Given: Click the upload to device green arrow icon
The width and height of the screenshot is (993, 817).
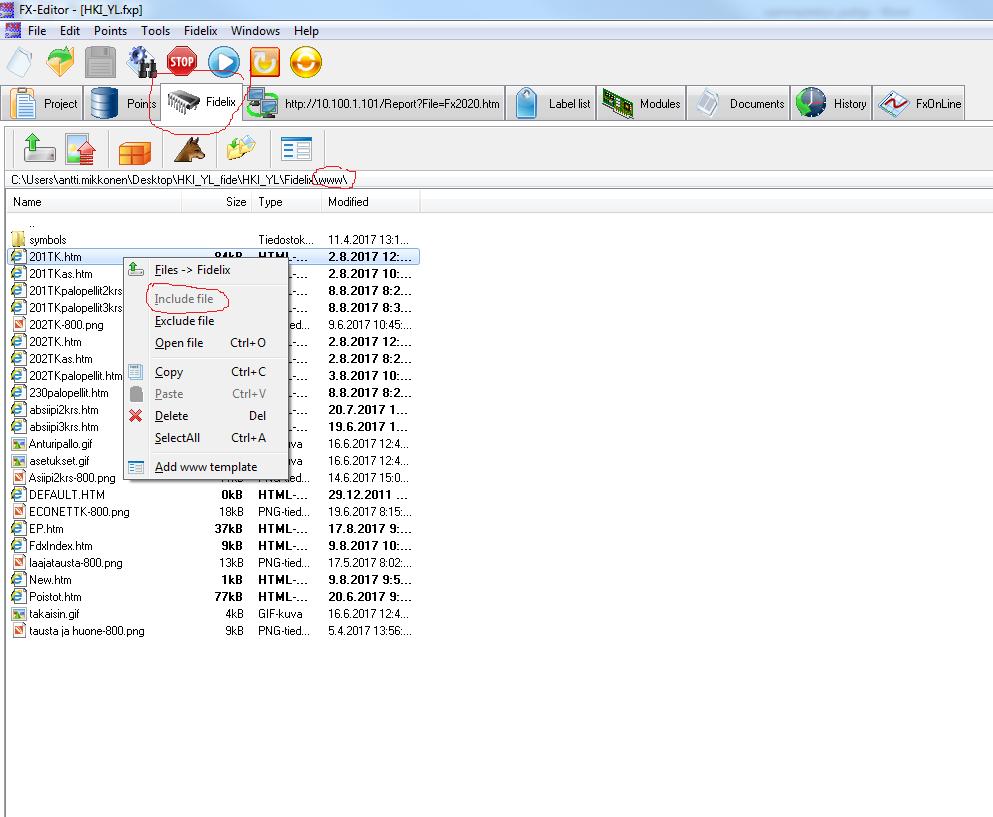Looking at the screenshot, I should [39, 149].
